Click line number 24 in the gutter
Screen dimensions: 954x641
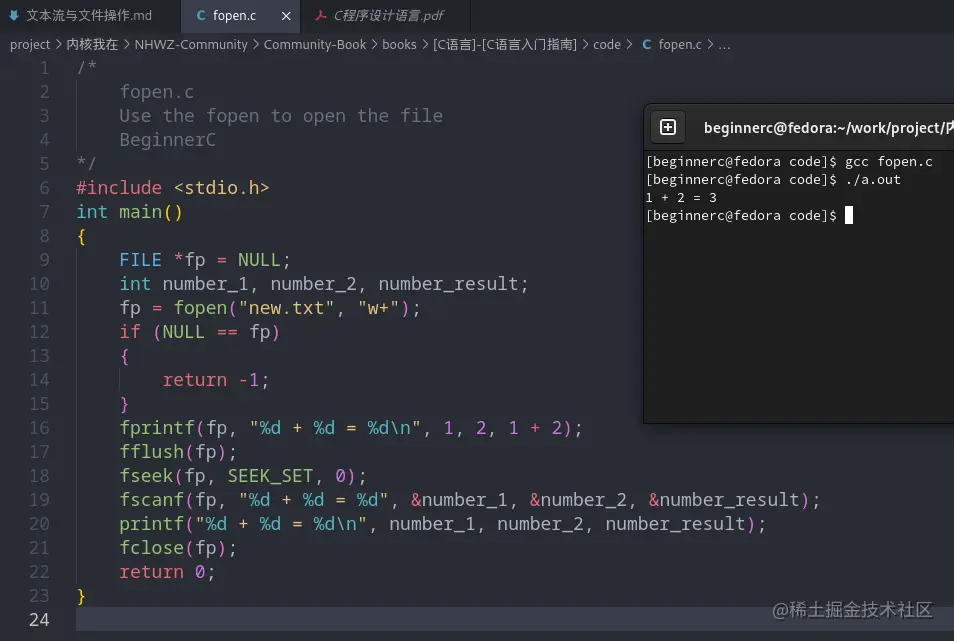pyautogui.click(x=39, y=620)
